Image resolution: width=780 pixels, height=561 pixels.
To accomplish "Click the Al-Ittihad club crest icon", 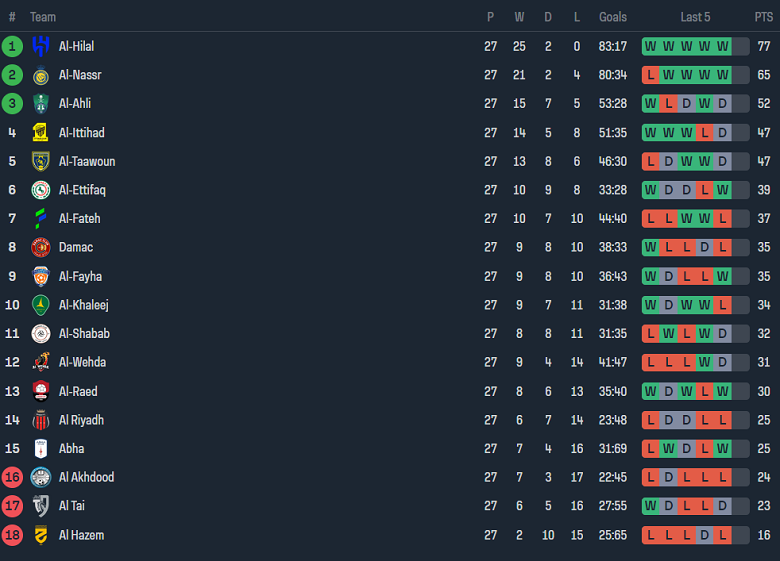I will click(41, 133).
